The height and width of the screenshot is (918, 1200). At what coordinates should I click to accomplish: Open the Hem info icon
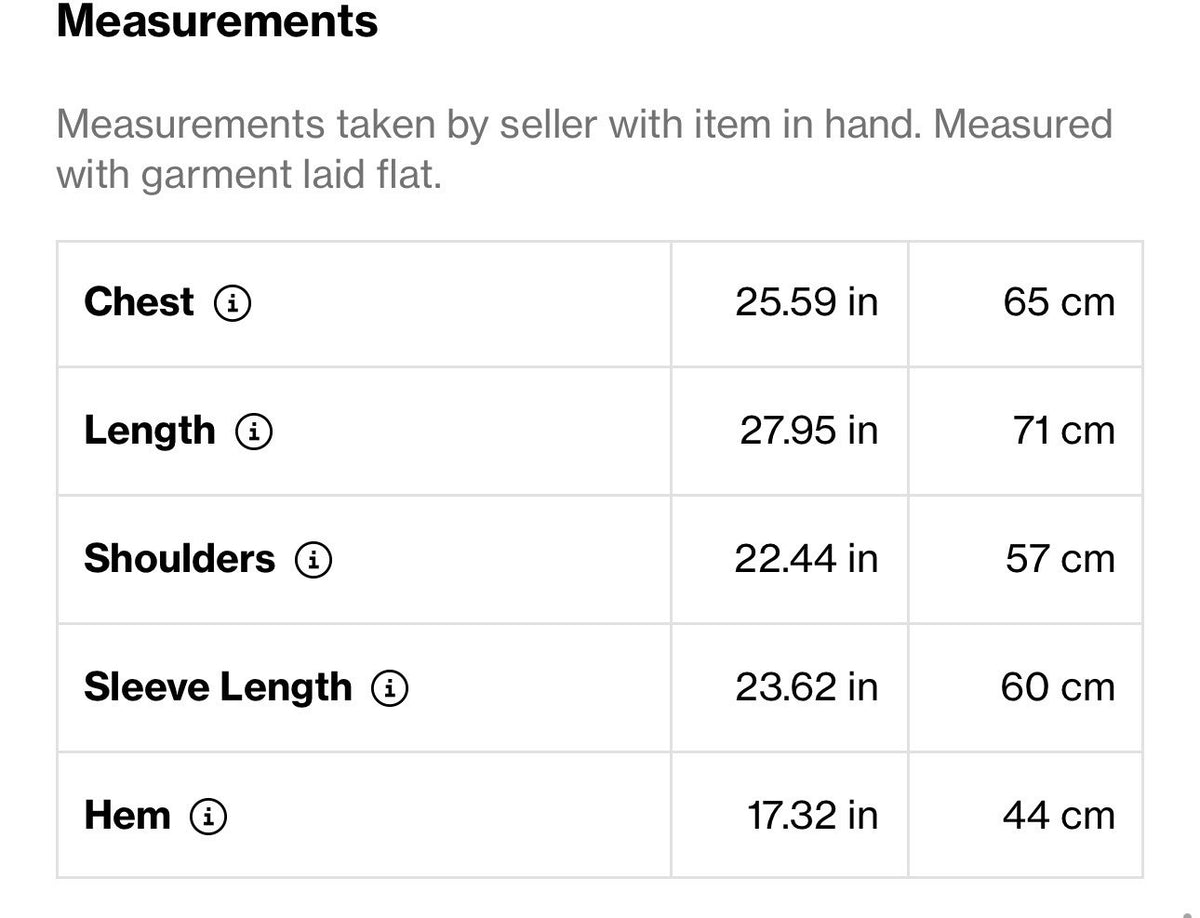(208, 817)
